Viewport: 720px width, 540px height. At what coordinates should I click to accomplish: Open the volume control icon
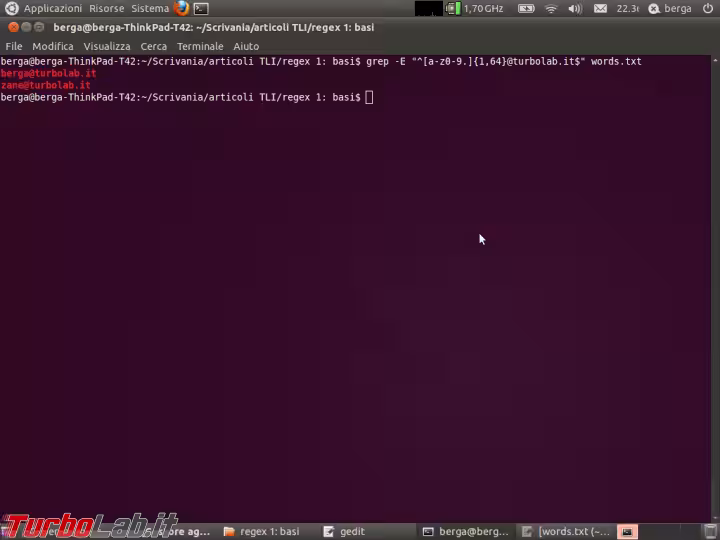(x=575, y=8)
